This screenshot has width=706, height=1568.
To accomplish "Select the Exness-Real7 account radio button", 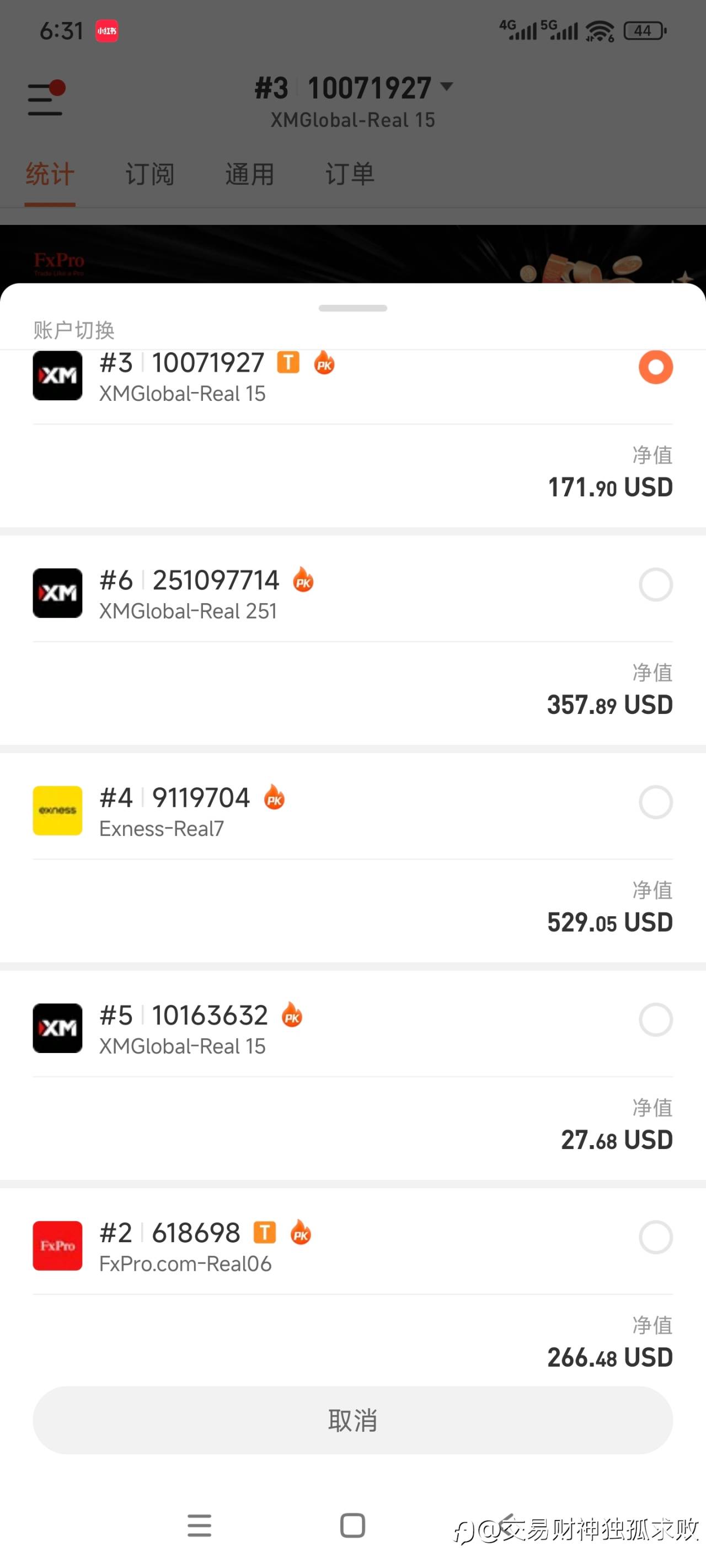I will [x=655, y=802].
